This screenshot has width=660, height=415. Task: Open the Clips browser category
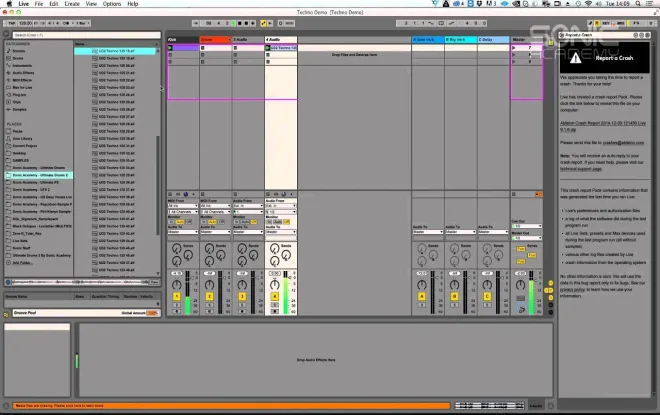point(17,102)
